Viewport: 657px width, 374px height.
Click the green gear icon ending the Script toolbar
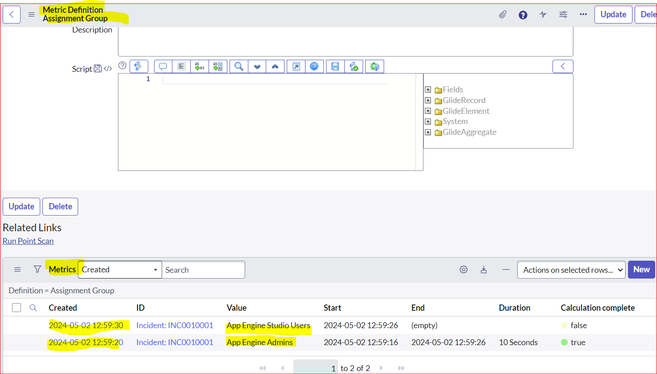point(375,66)
